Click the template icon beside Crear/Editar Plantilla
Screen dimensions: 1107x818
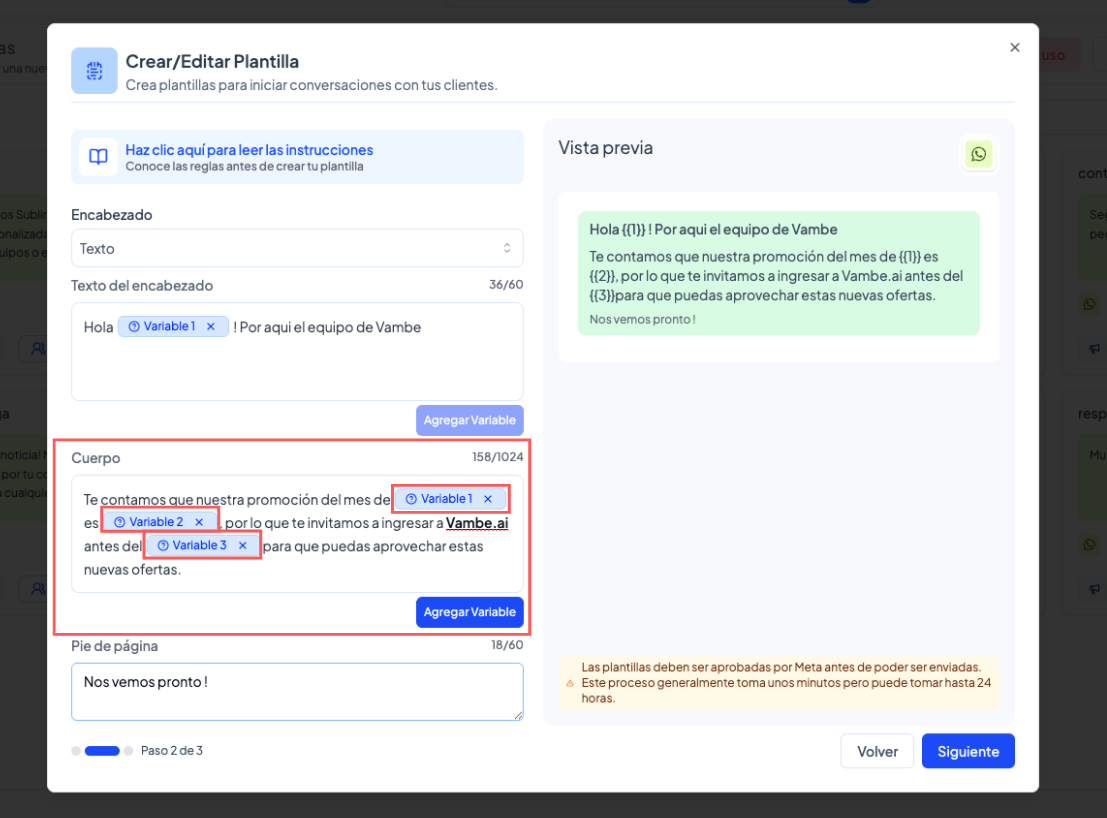tap(94, 71)
